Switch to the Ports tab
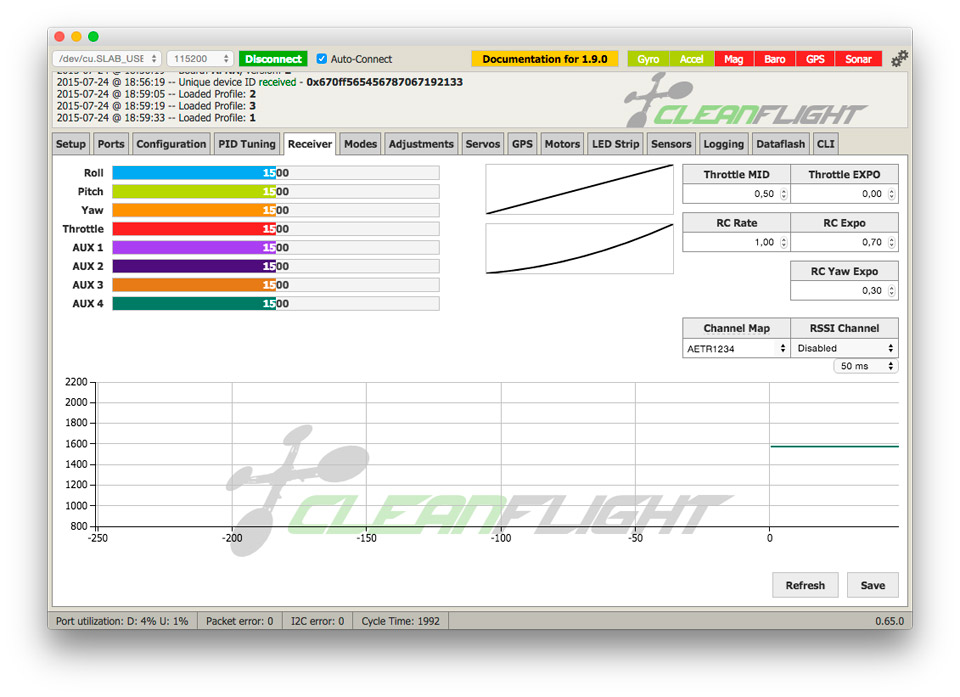Screen dimensions: 960x697 (111, 144)
